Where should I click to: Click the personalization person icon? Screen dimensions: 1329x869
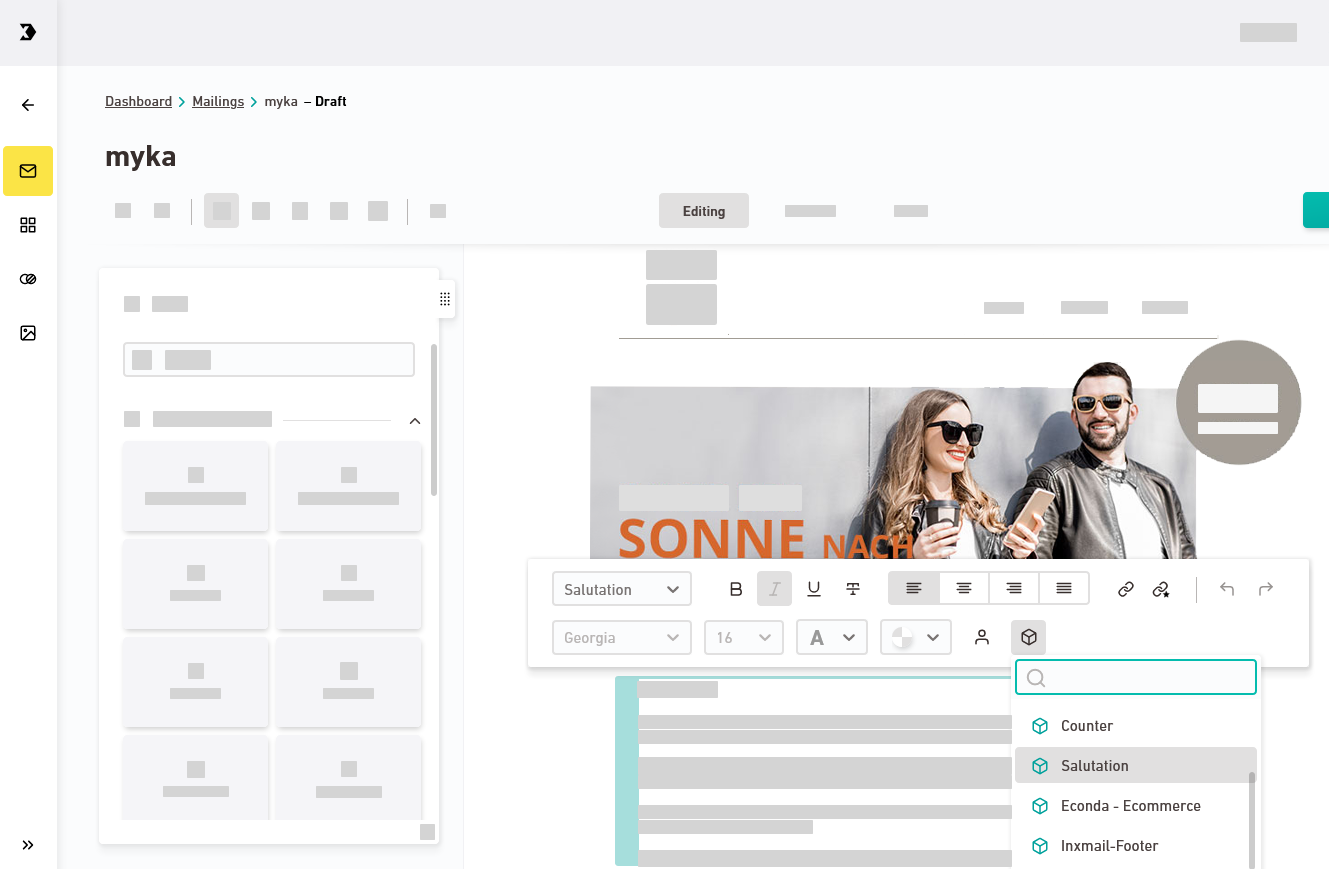coord(982,637)
